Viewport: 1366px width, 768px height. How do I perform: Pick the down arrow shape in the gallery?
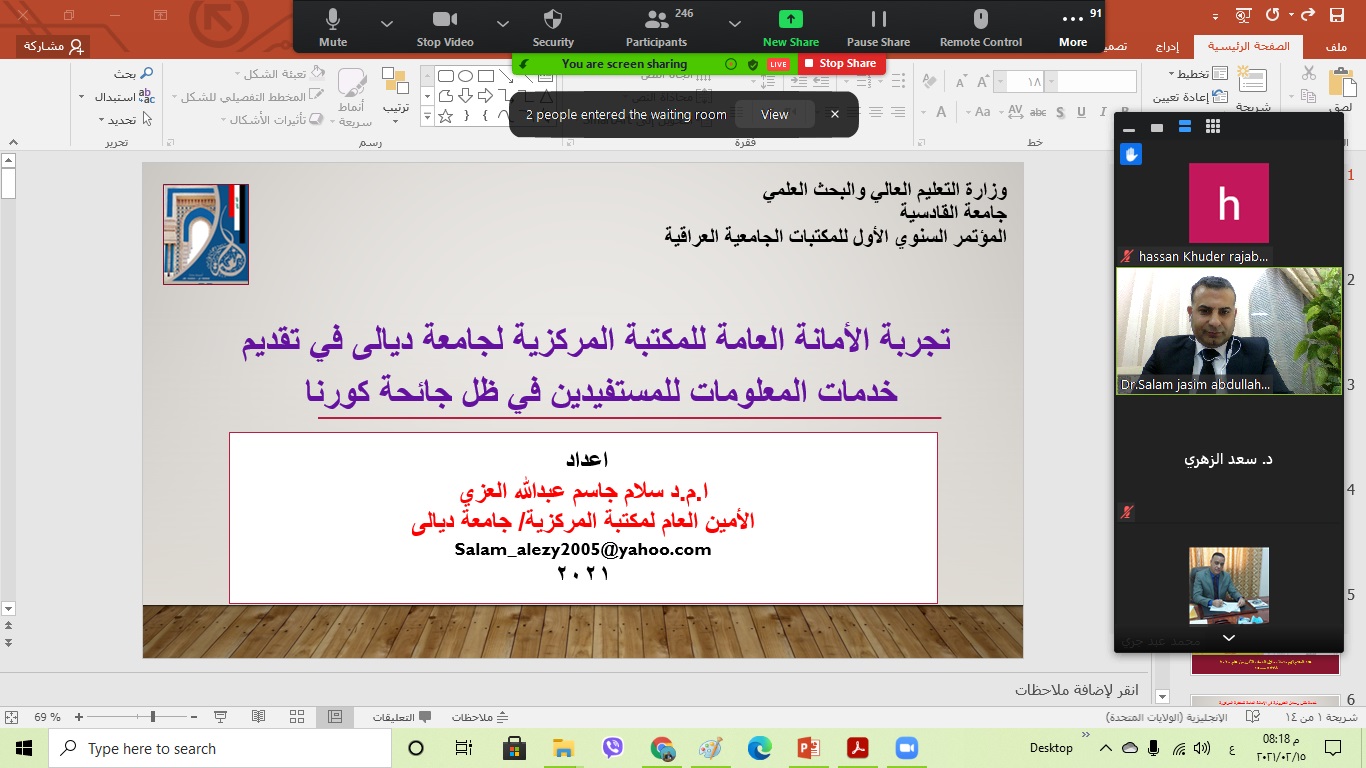pos(466,96)
